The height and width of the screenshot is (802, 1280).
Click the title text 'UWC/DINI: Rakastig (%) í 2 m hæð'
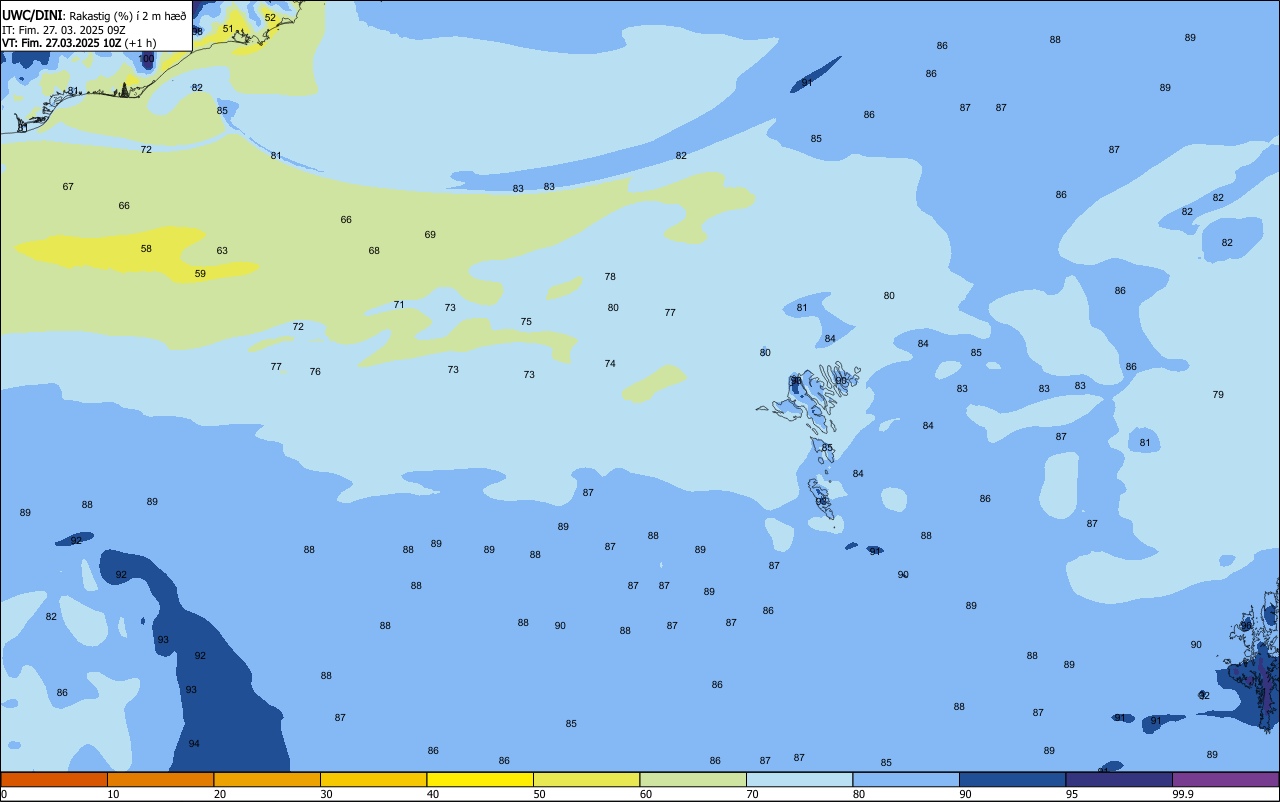click(94, 16)
